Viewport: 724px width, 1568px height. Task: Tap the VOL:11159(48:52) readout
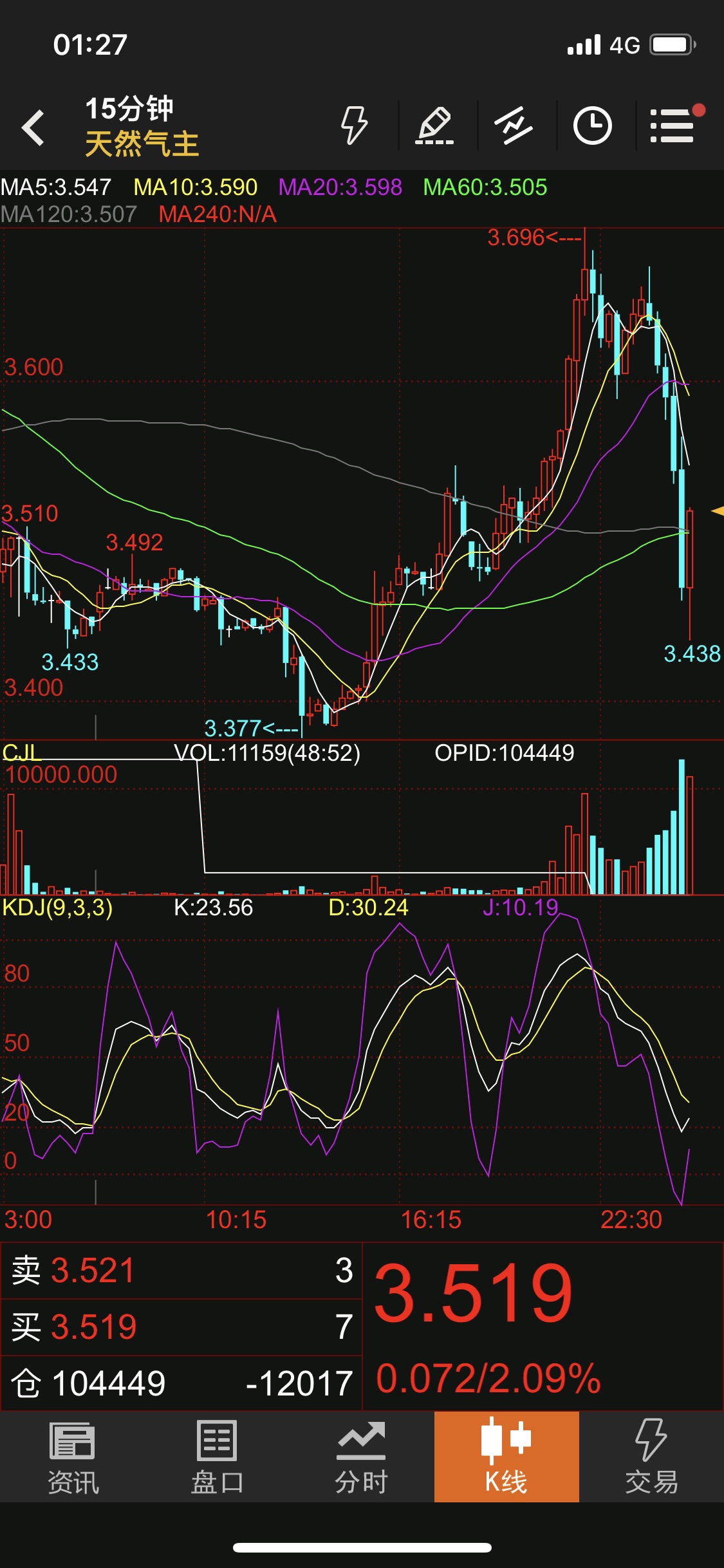pyautogui.click(x=267, y=752)
